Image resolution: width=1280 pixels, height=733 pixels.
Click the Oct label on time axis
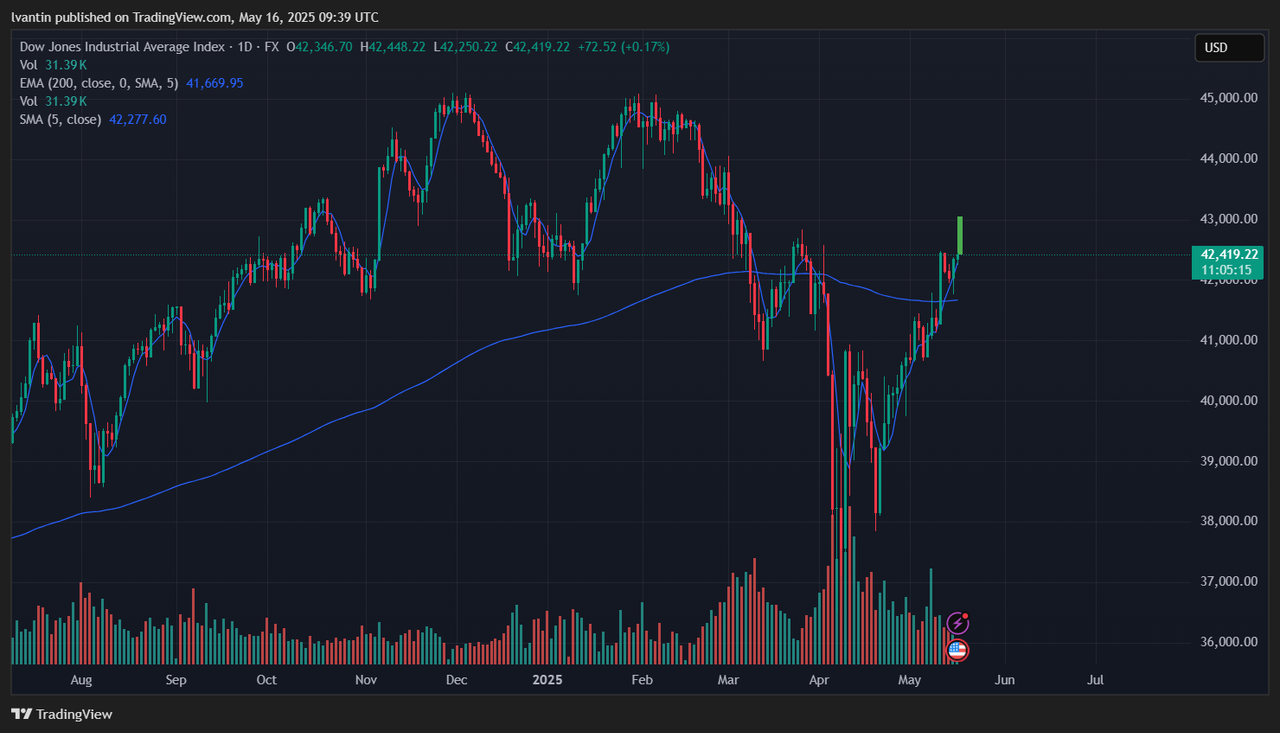click(267, 680)
